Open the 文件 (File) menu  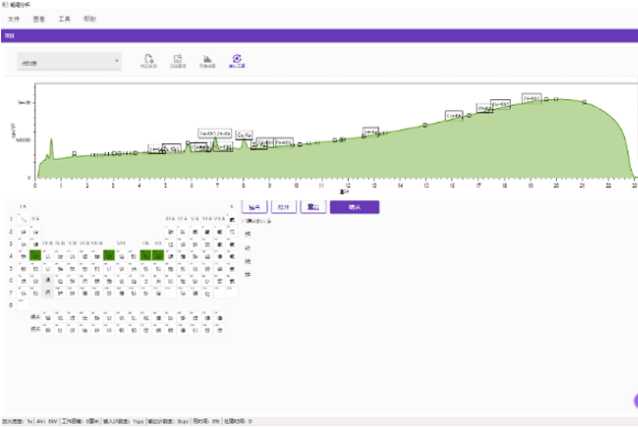13,19
